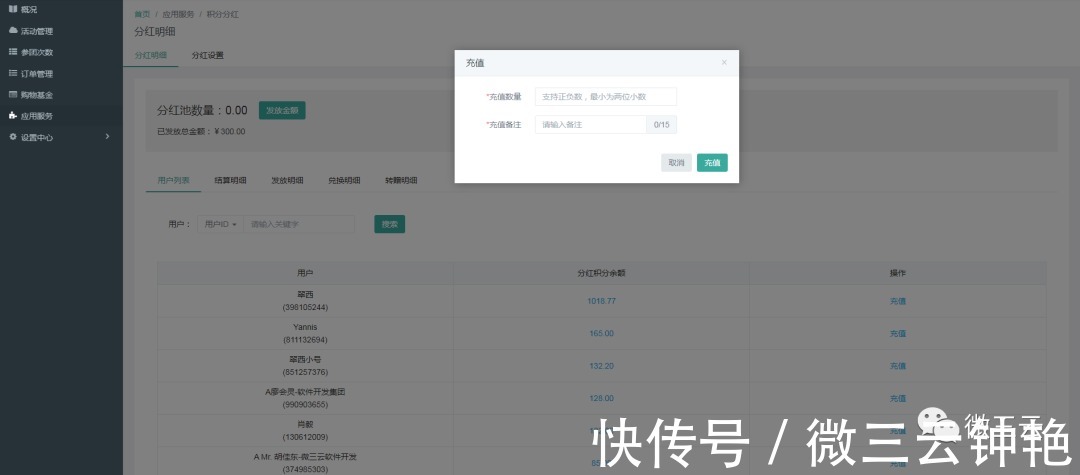Click the 充值 dialog title
1080x475 pixels.
click(x=475, y=63)
